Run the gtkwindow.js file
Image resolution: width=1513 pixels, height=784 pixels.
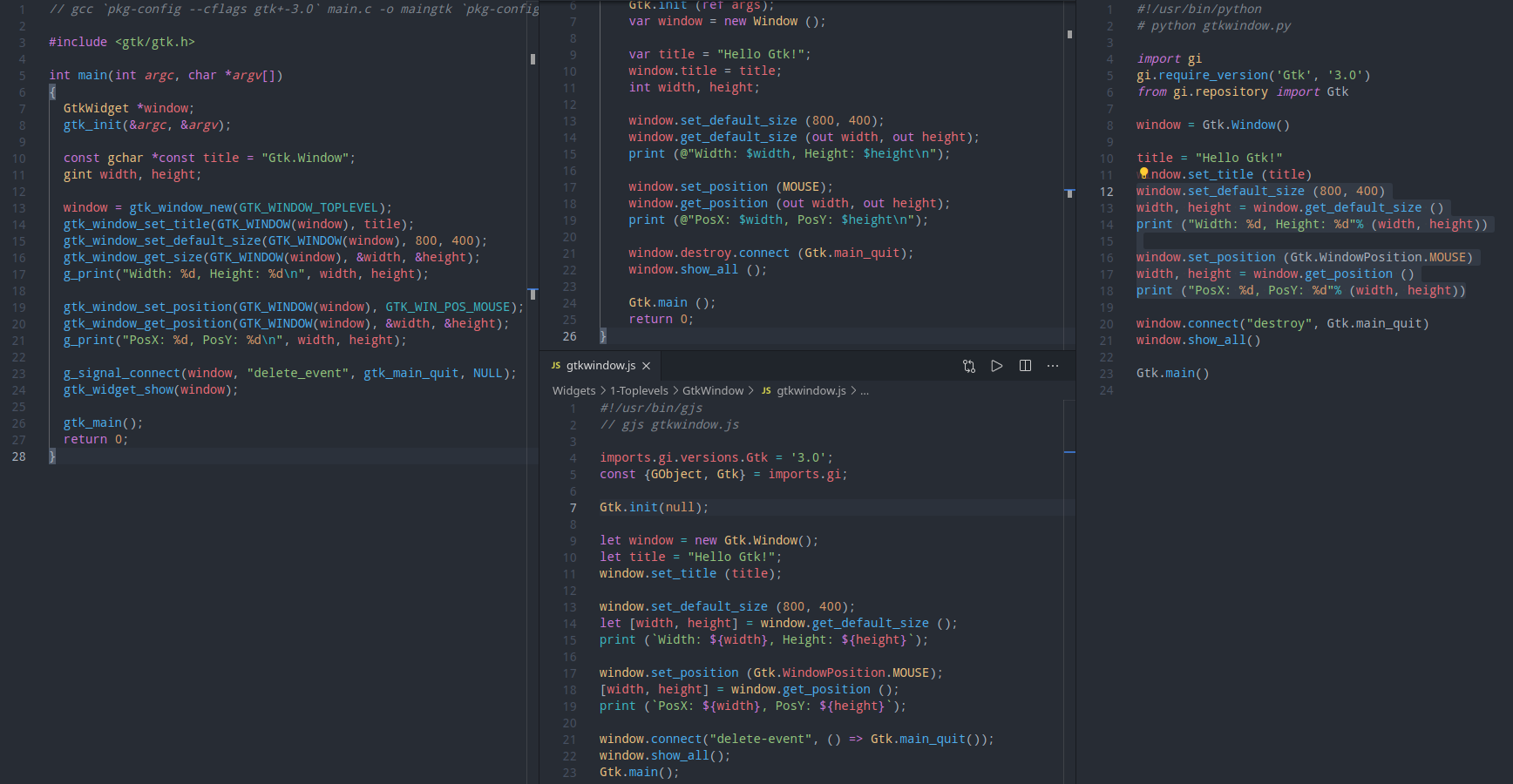coord(997,366)
